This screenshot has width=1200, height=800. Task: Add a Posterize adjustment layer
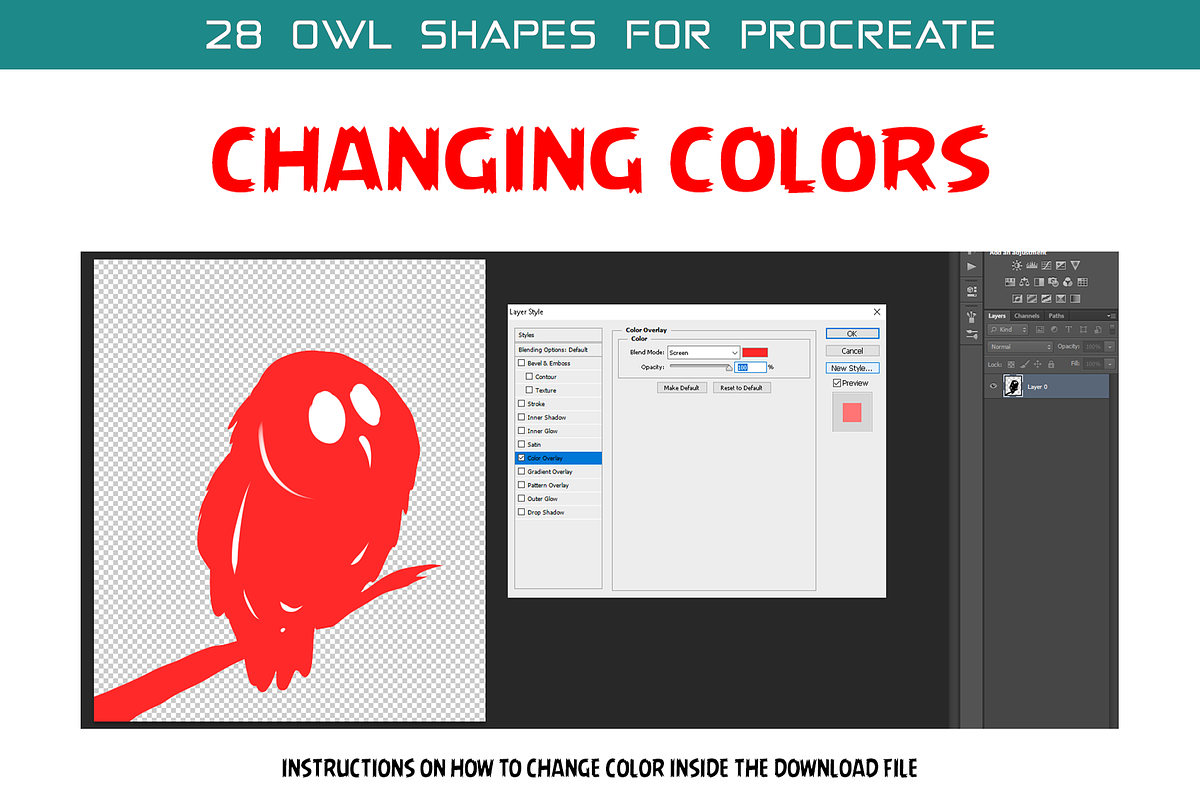pyautogui.click(x=1032, y=299)
